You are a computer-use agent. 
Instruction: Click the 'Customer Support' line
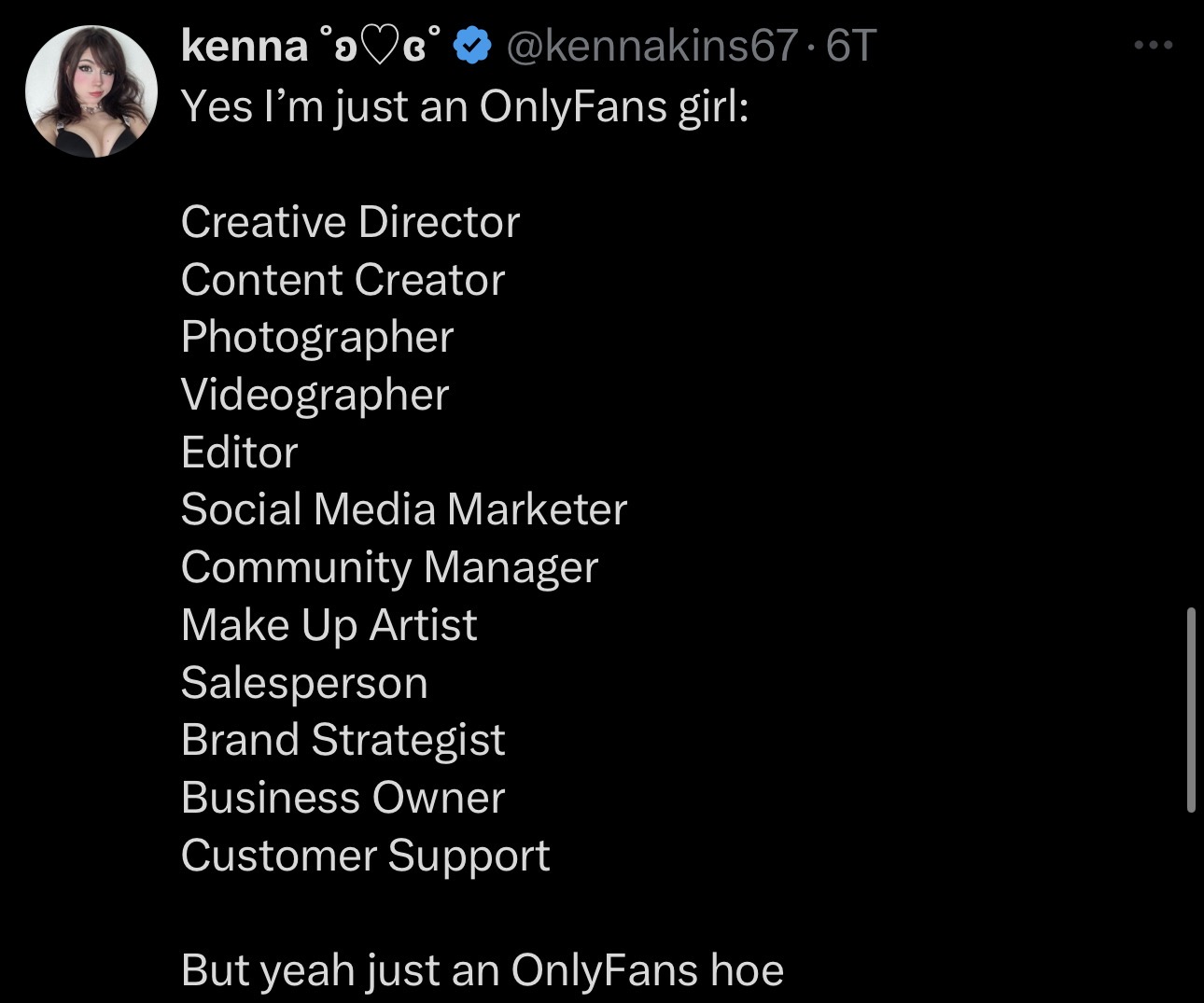point(365,856)
